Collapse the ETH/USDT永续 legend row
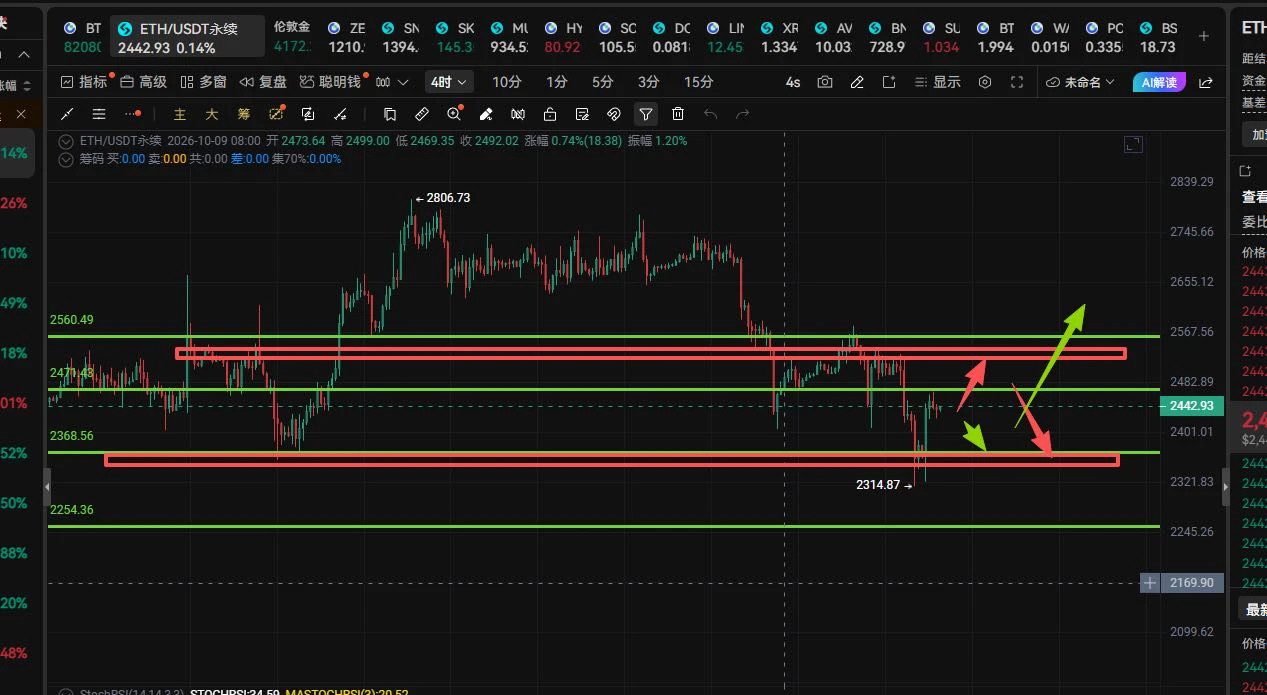Viewport: 1267px width, 695px height. pos(67,141)
